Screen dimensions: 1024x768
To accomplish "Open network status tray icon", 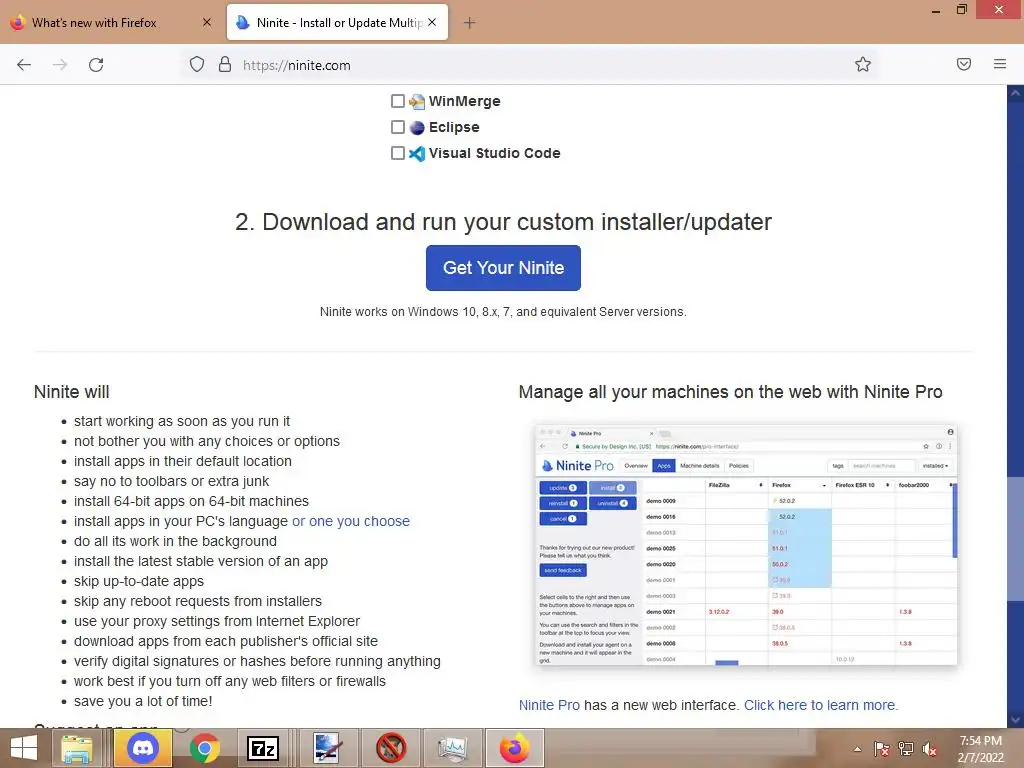I will click(x=906, y=749).
